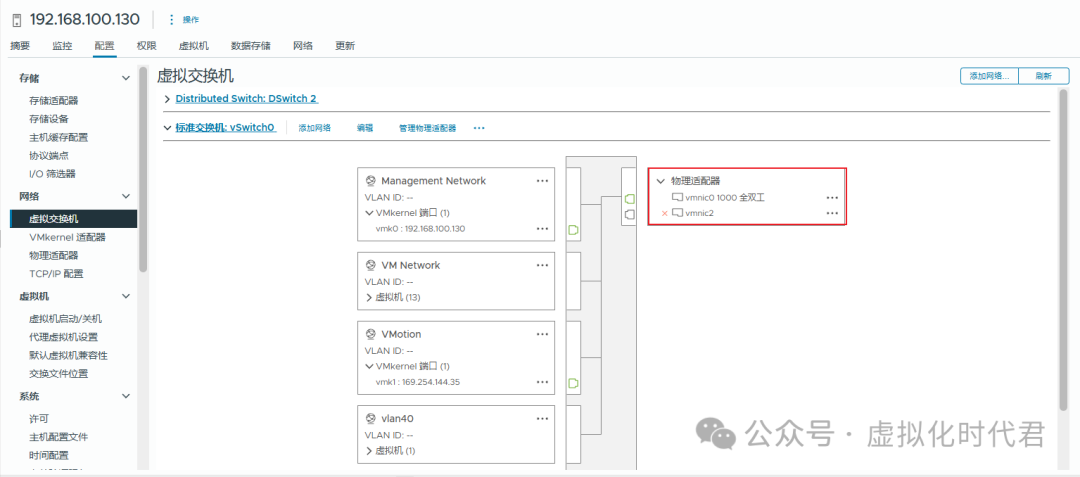The height and width of the screenshot is (477, 1080).
Task: Open VMkernel 适配器 in the sidebar
Action: click(x=68, y=237)
